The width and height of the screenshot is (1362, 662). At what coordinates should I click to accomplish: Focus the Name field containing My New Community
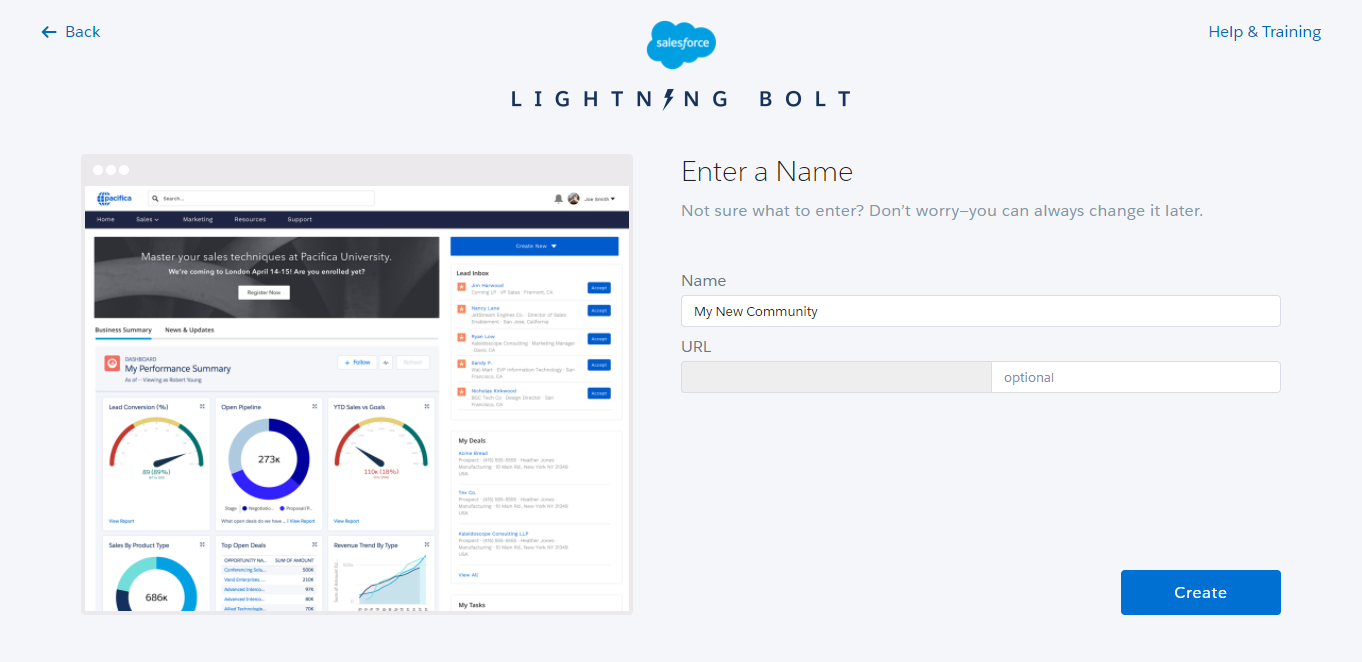(980, 311)
